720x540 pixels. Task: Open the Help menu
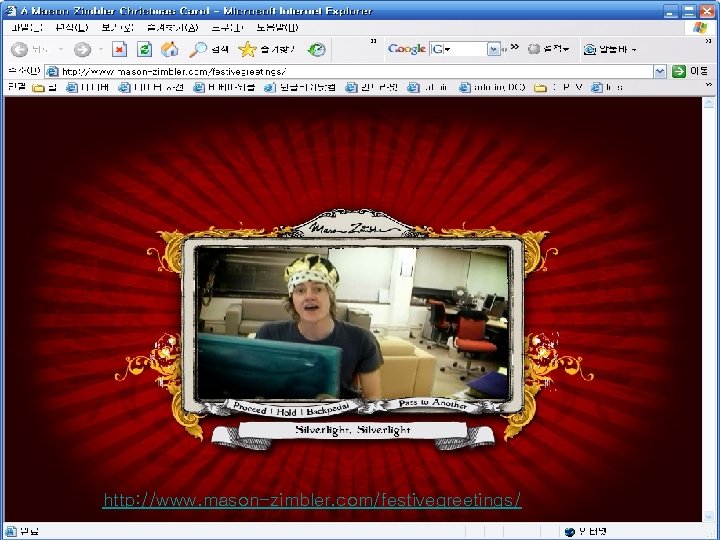coord(277,28)
